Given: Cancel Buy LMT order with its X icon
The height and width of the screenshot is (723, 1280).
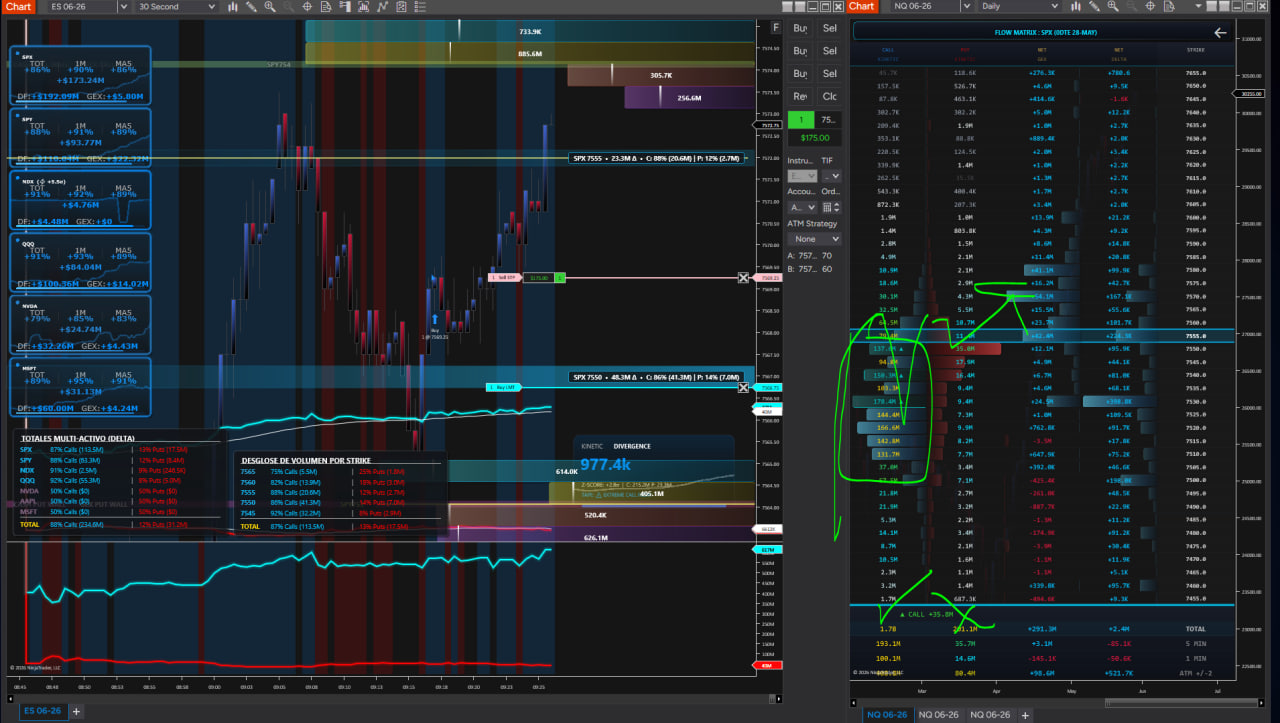Looking at the screenshot, I should 743,387.
